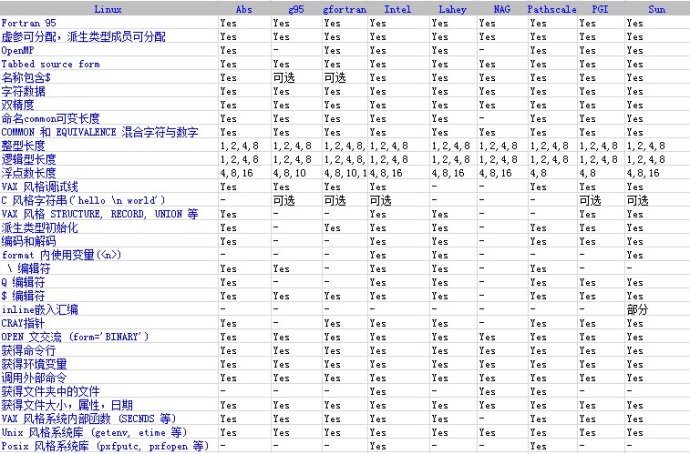690x454 pixels.
Task: Click Yes in gfortran CRAY指针 cell
Action: click(x=332, y=323)
